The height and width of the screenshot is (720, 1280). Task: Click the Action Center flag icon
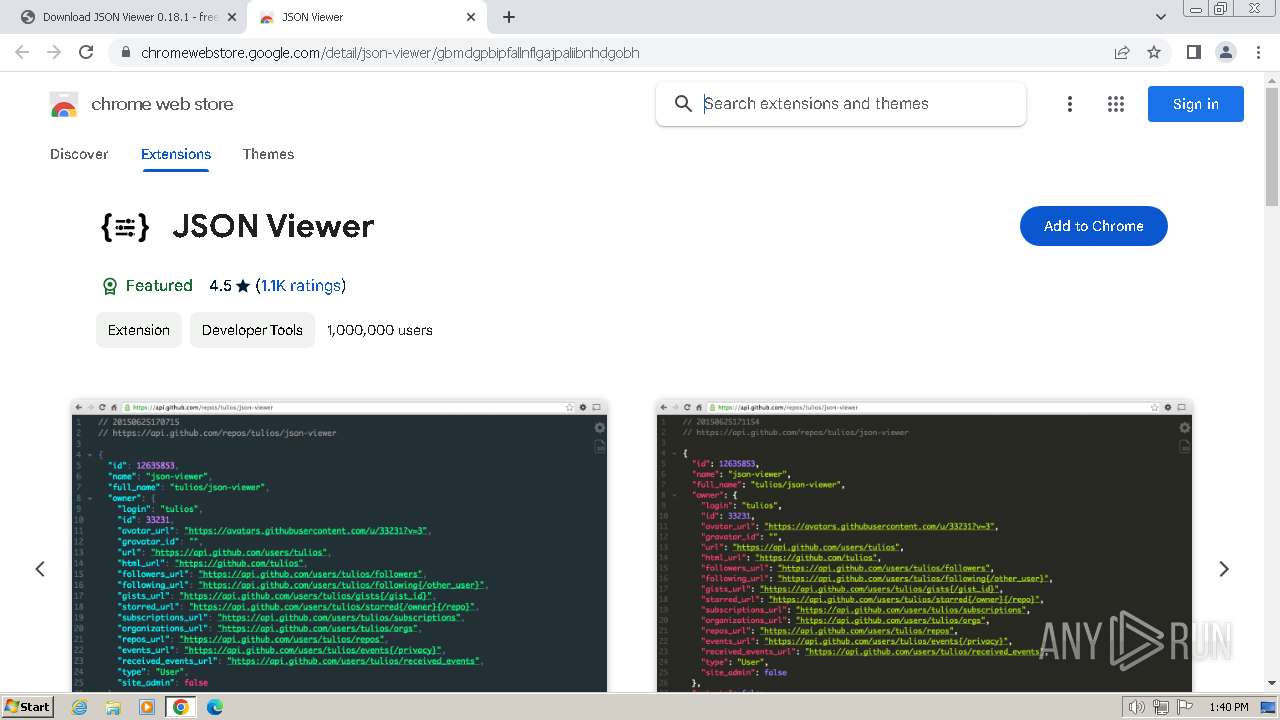coord(1183,707)
